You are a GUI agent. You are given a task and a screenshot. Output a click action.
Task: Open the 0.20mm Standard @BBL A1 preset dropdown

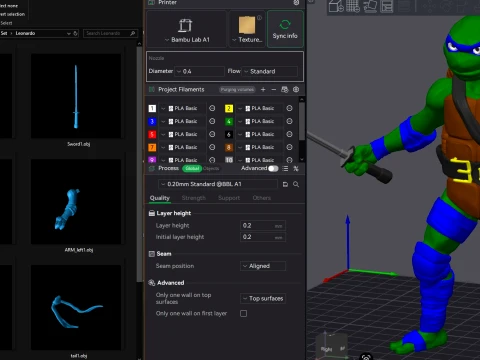218,184
